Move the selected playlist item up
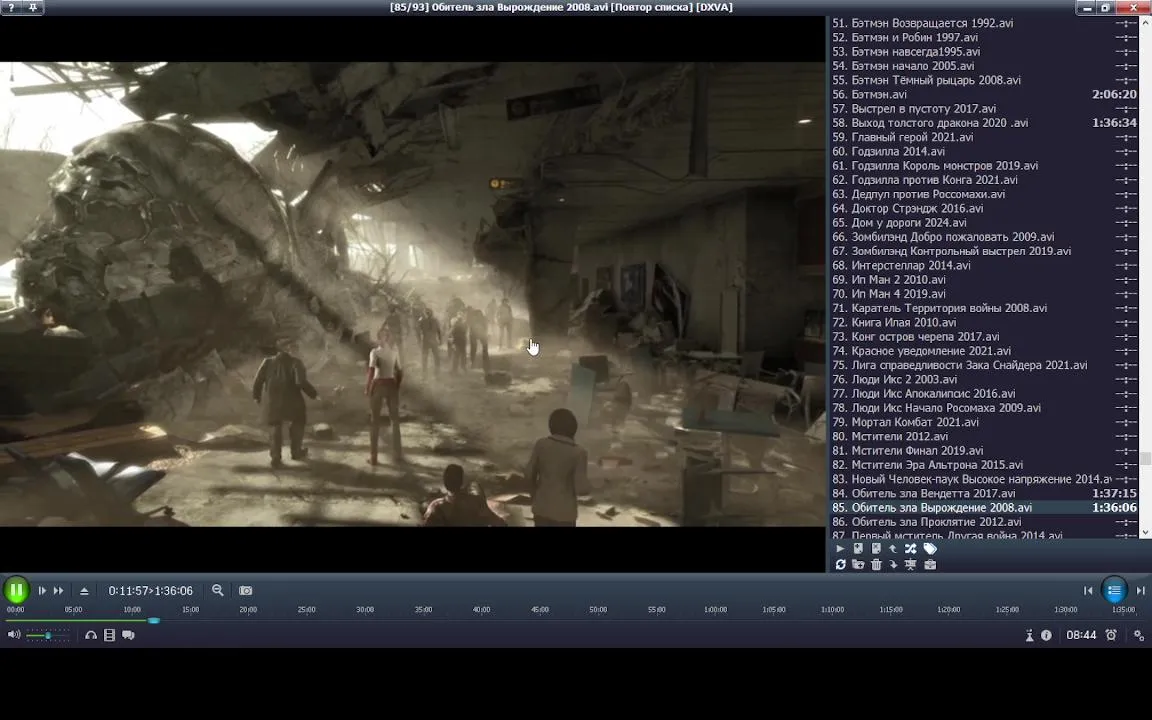1152x720 pixels. [x=893, y=548]
